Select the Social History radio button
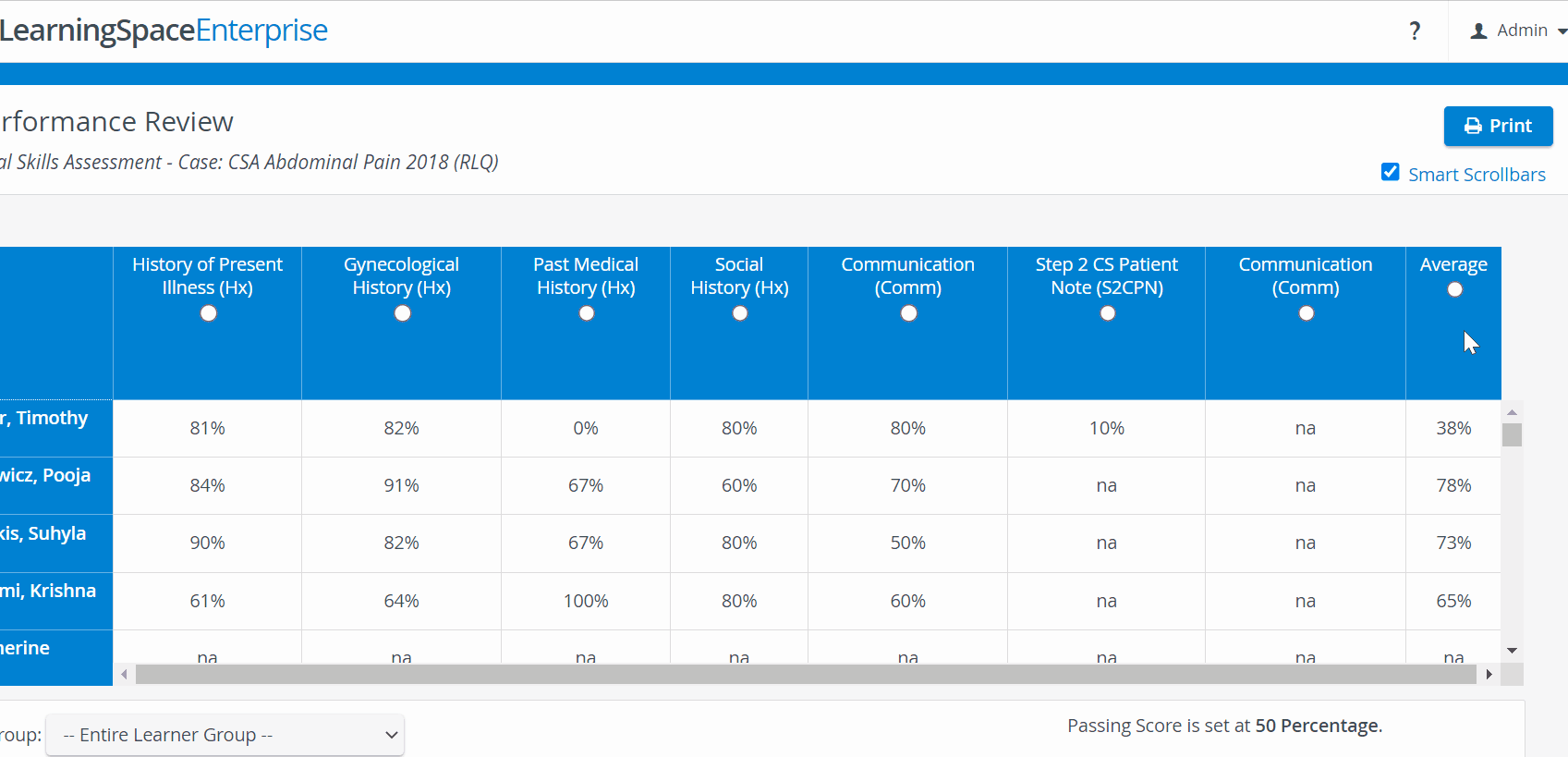This screenshot has width=1568, height=757. 739,313
